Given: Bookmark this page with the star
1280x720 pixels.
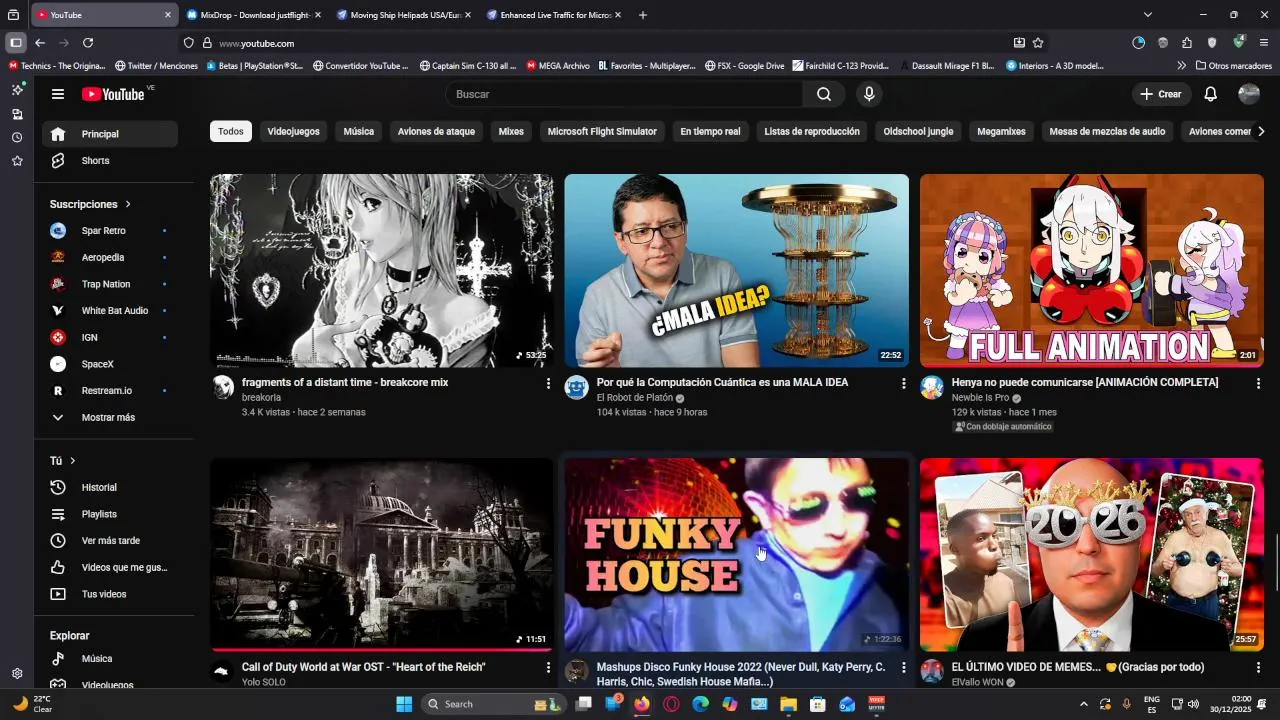Looking at the screenshot, I should tap(1038, 43).
